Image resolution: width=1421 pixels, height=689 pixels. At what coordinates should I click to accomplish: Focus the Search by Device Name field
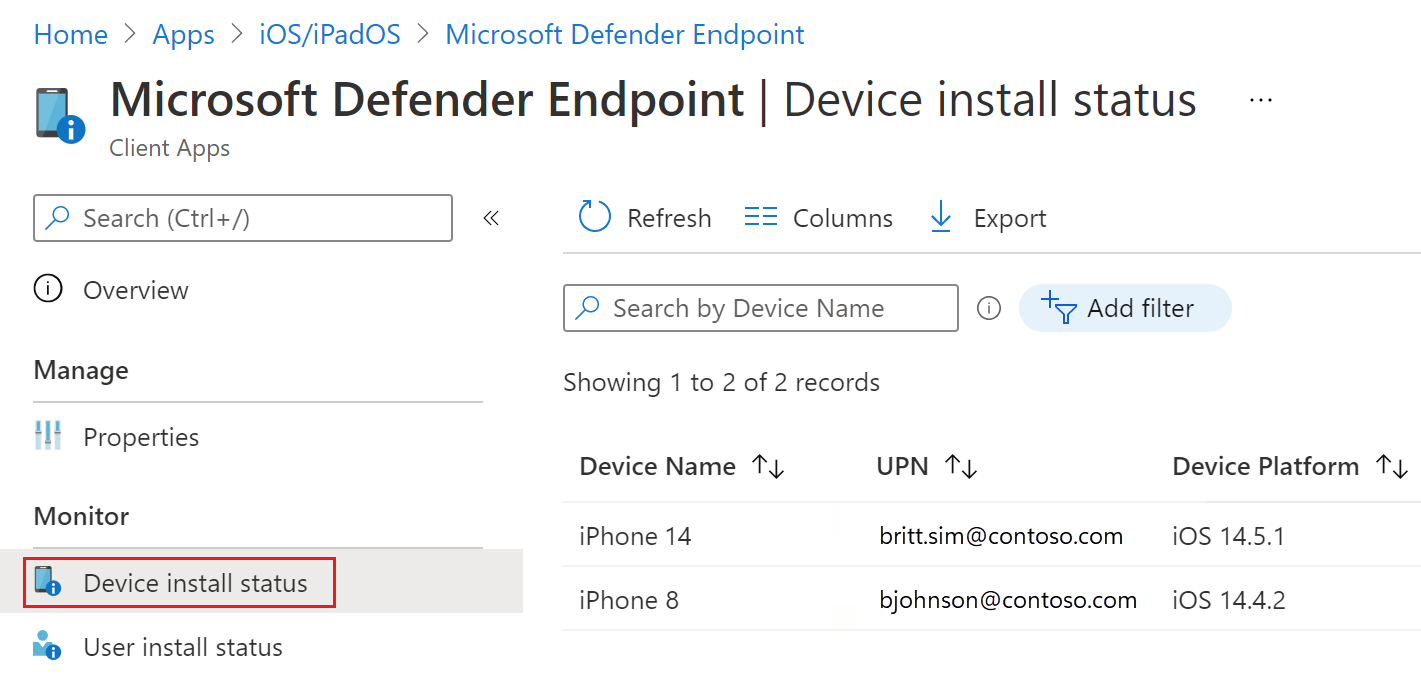pyautogui.click(x=770, y=308)
